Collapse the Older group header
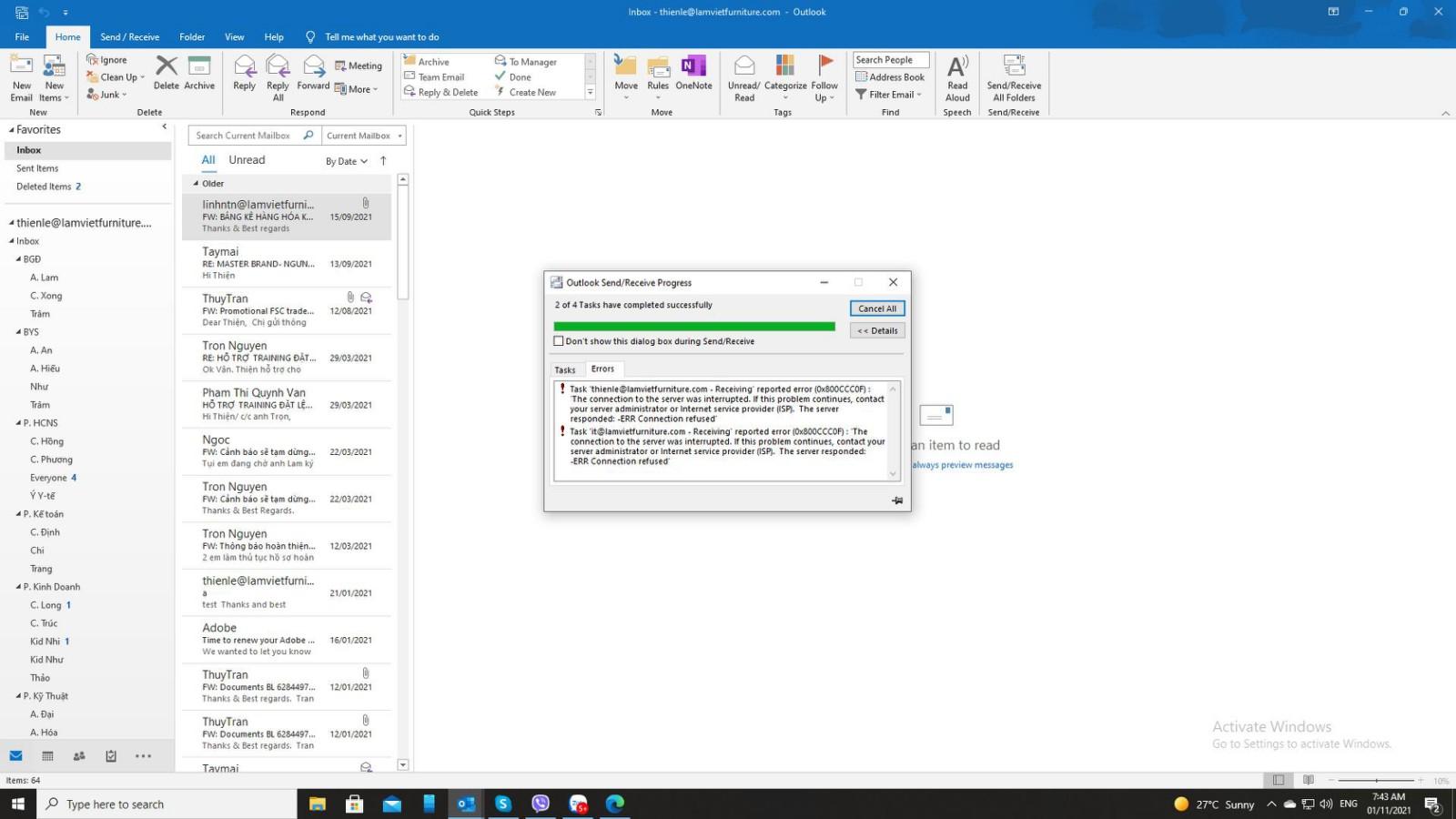1456x819 pixels. coord(196,184)
